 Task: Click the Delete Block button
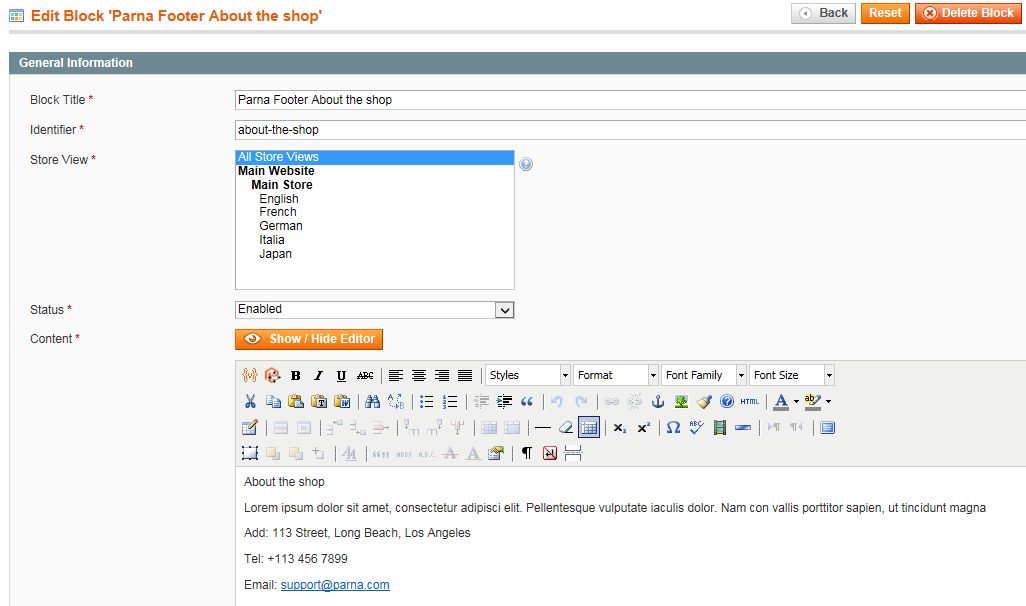(x=968, y=13)
